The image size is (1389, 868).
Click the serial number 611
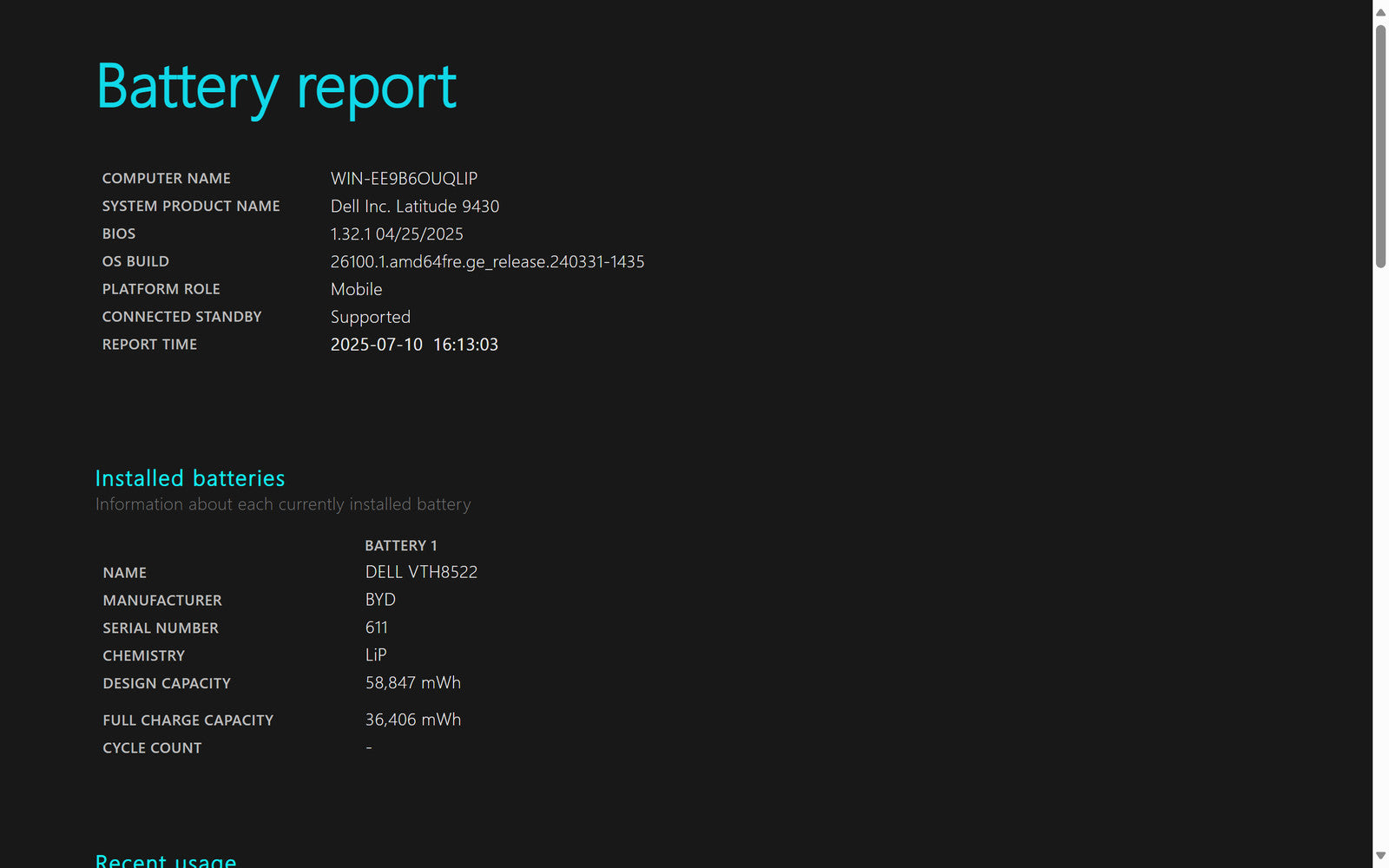(x=377, y=628)
